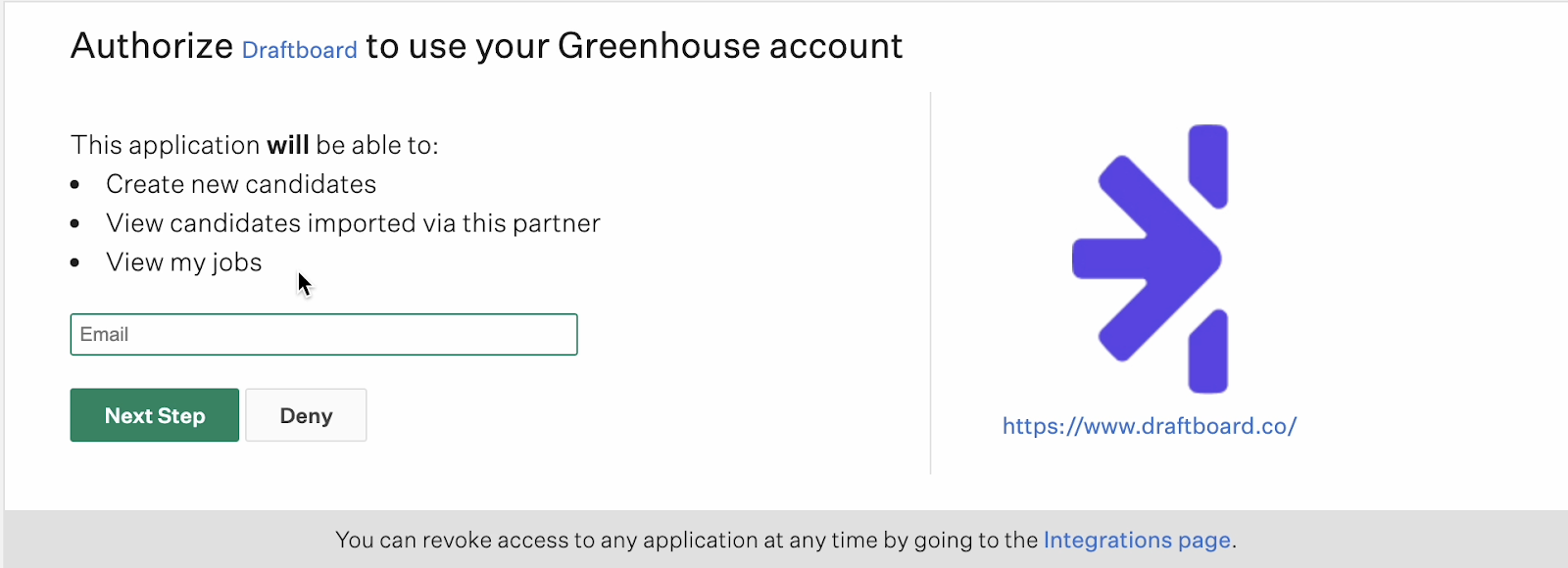Click the 'You can revoke access' footer notice
Screen dimensions: 1568x568
tap(786, 541)
